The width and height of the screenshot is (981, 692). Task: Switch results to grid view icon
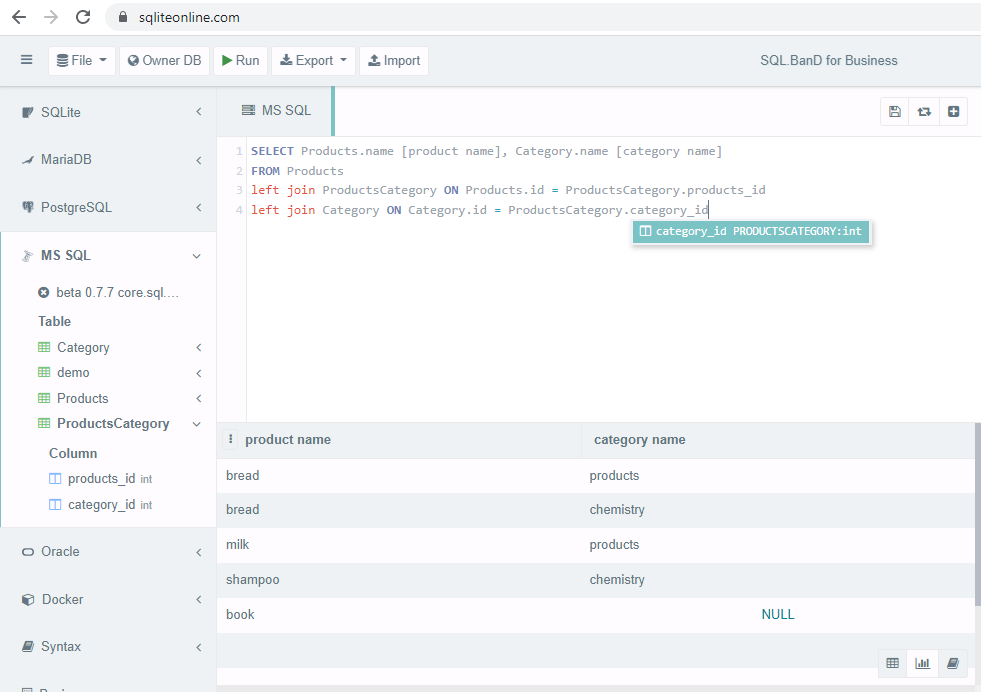click(x=892, y=663)
